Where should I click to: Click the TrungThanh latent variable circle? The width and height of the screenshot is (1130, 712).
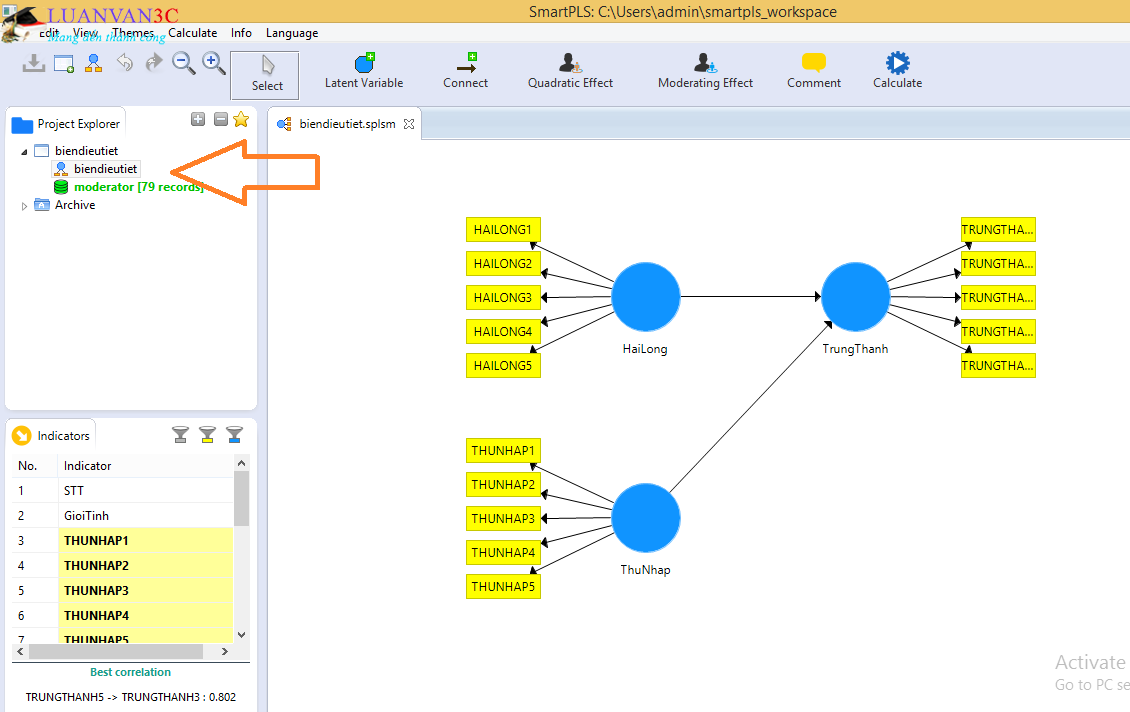coord(855,297)
